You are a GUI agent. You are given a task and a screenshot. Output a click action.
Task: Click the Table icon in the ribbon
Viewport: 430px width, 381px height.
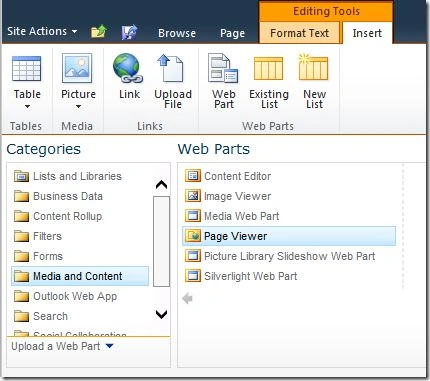[x=27, y=69]
